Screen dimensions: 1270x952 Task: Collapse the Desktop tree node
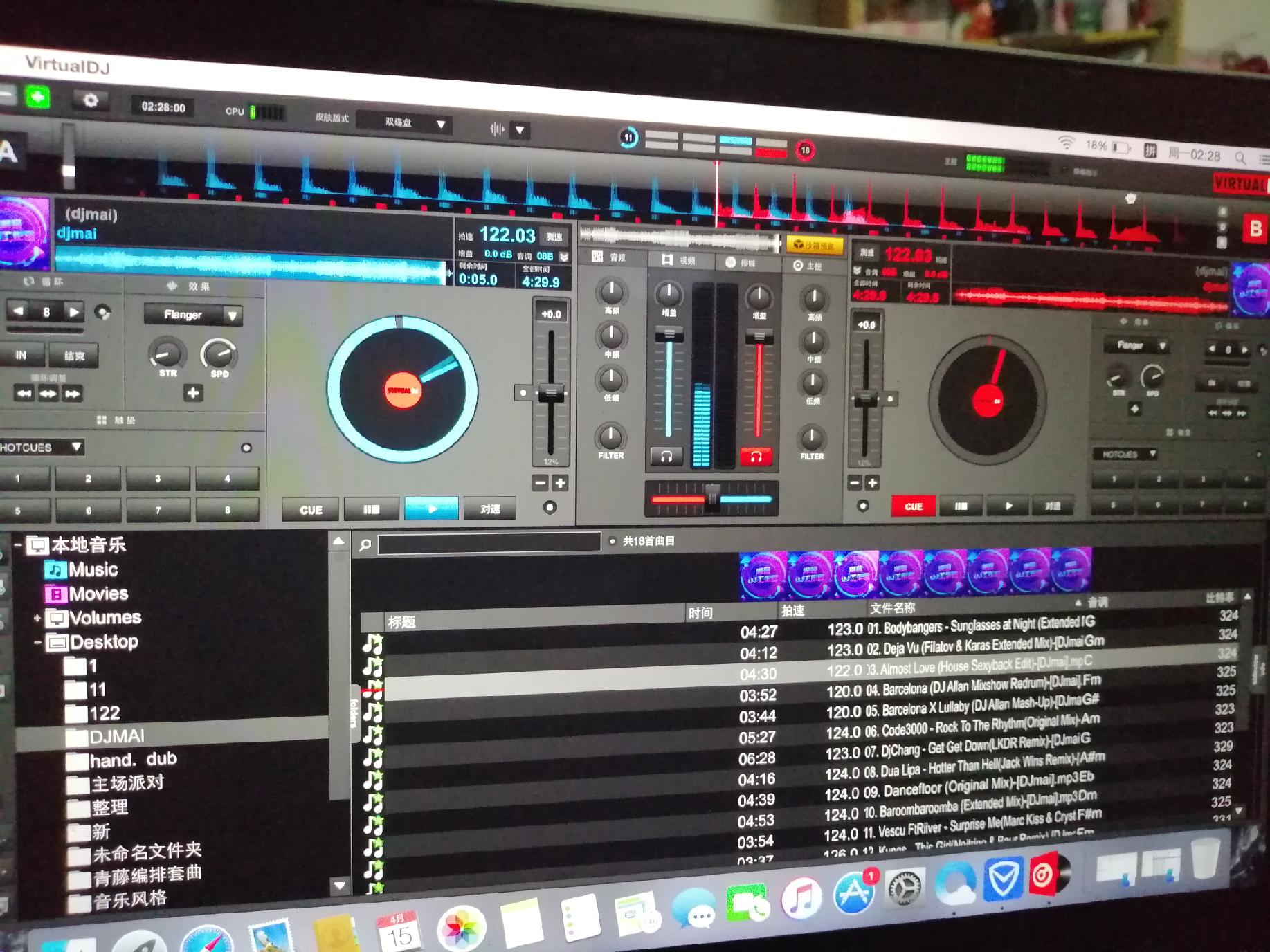click(x=37, y=643)
